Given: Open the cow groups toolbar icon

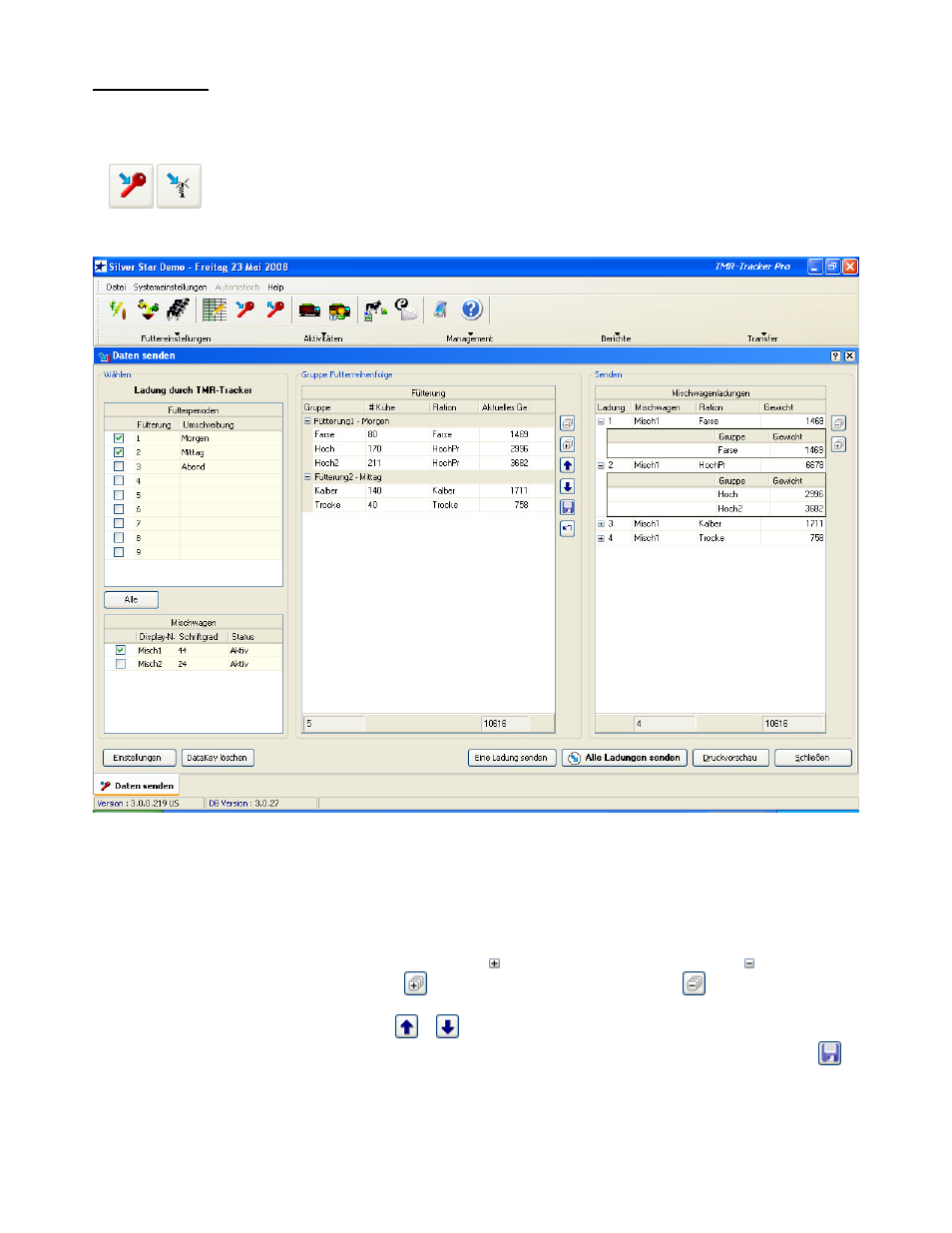Looking at the screenshot, I should click(x=178, y=309).
